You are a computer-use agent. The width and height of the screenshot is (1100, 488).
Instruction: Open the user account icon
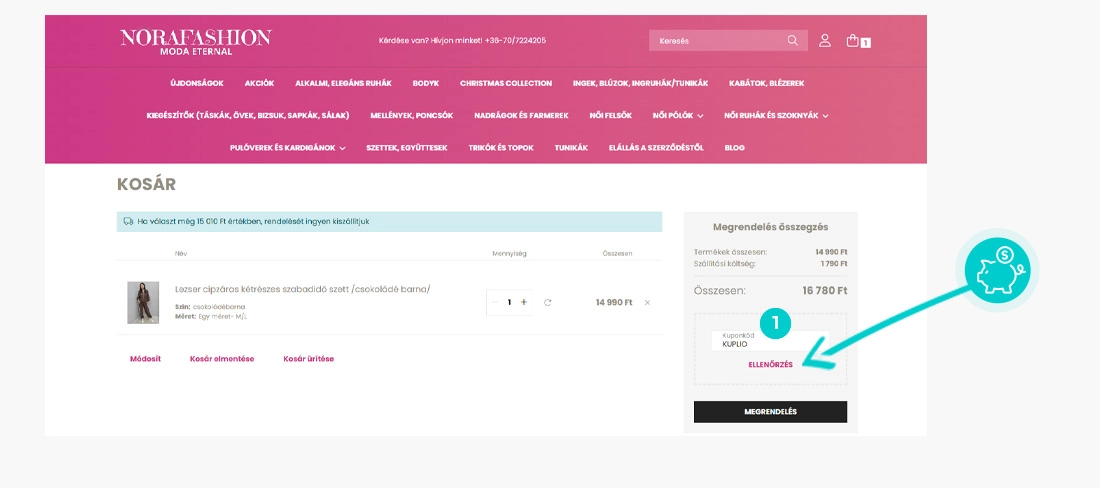point(825,41)
